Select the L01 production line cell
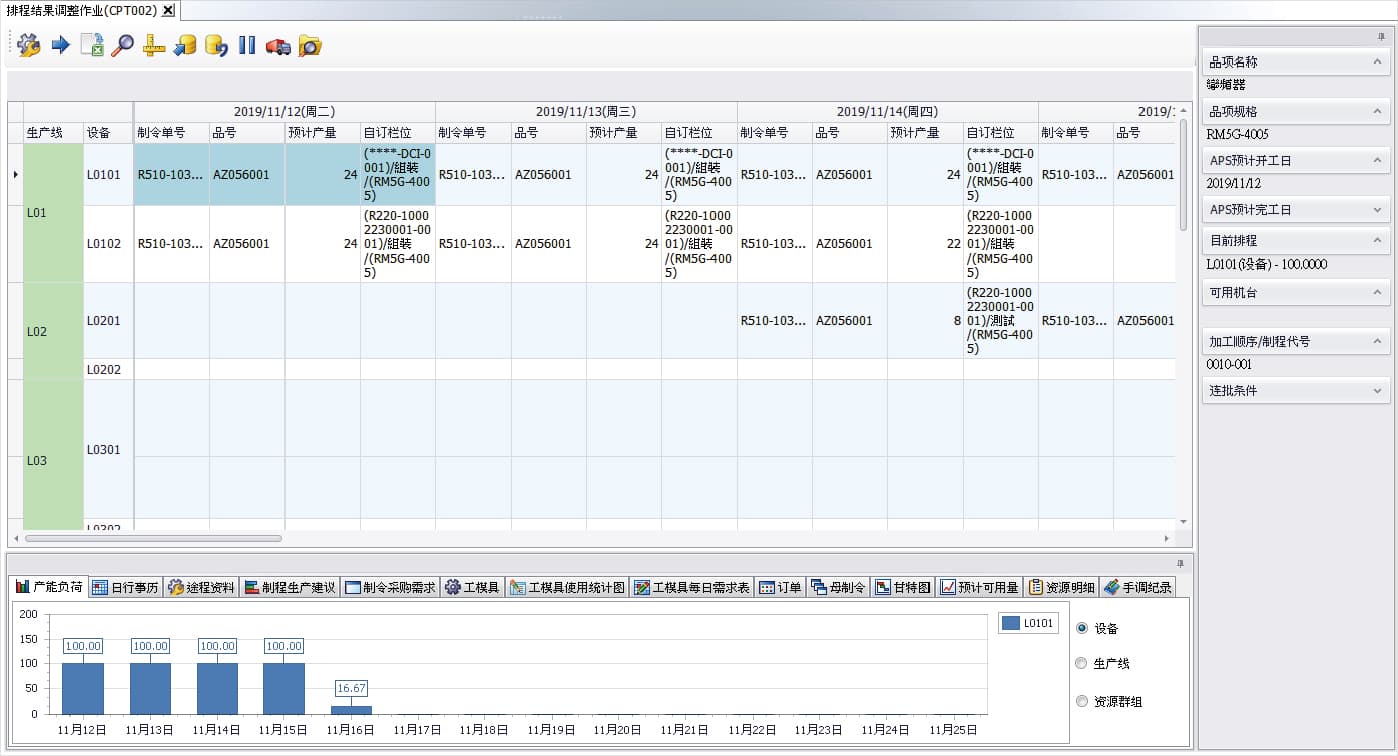The image size is (1398, 756). pos(53,213)
